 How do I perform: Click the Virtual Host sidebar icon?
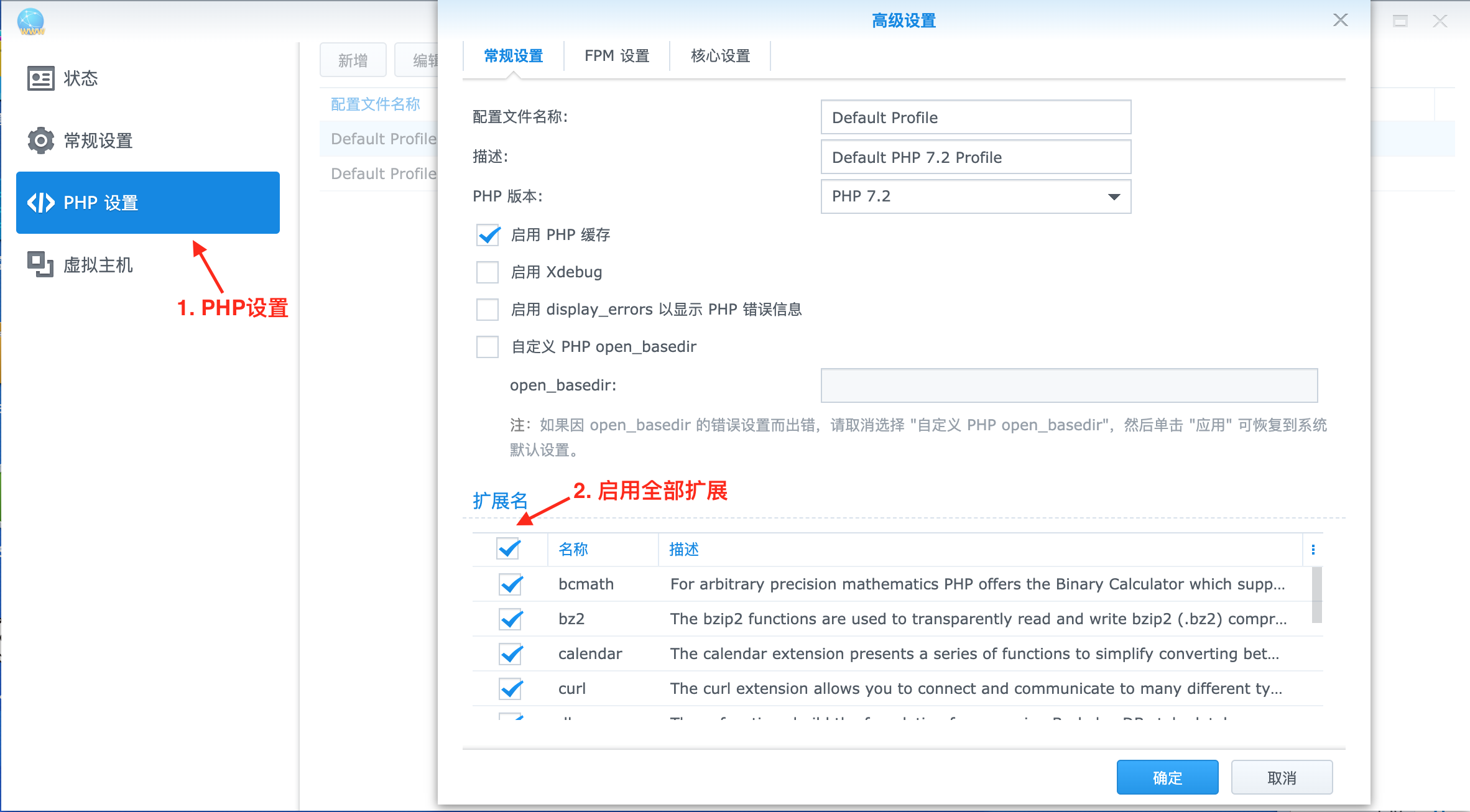click(40, 264)
